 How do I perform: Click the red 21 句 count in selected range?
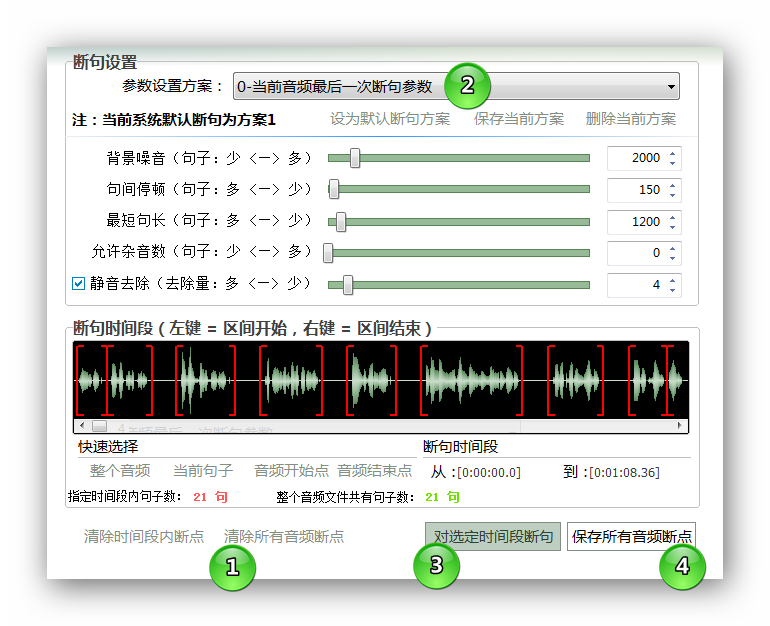point(210,497)
